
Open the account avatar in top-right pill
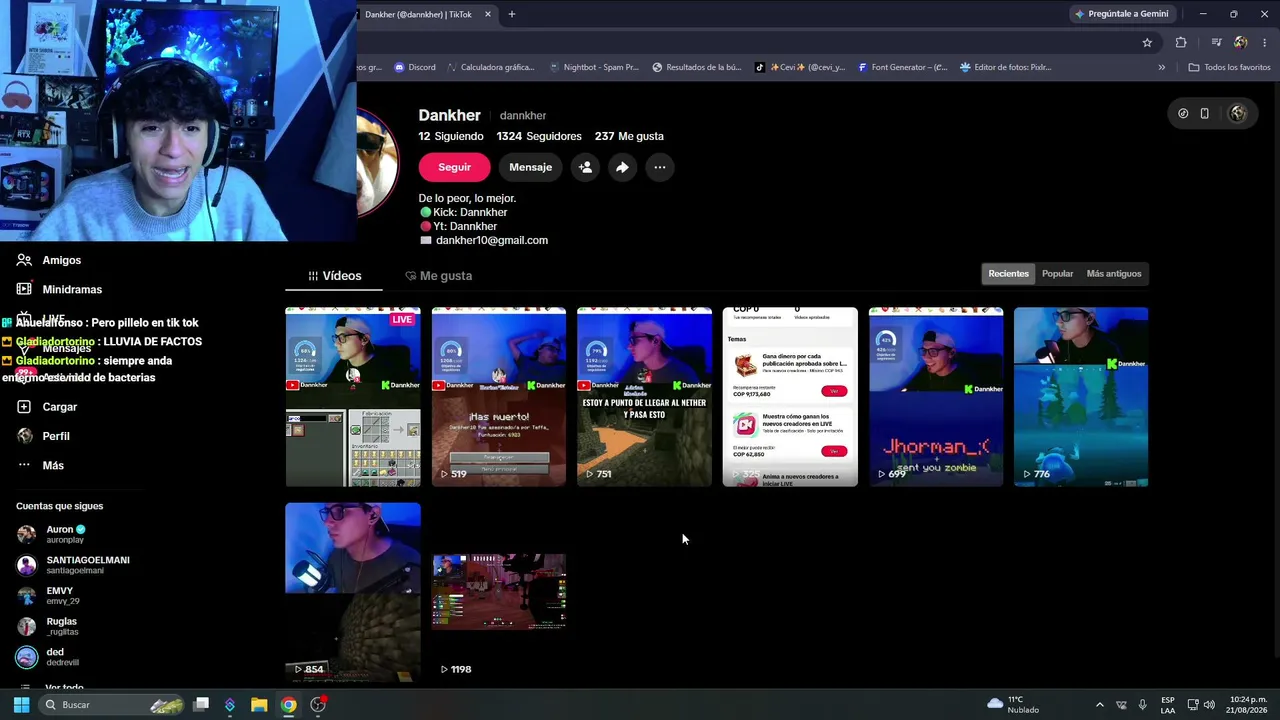(x=1238, y=113)
